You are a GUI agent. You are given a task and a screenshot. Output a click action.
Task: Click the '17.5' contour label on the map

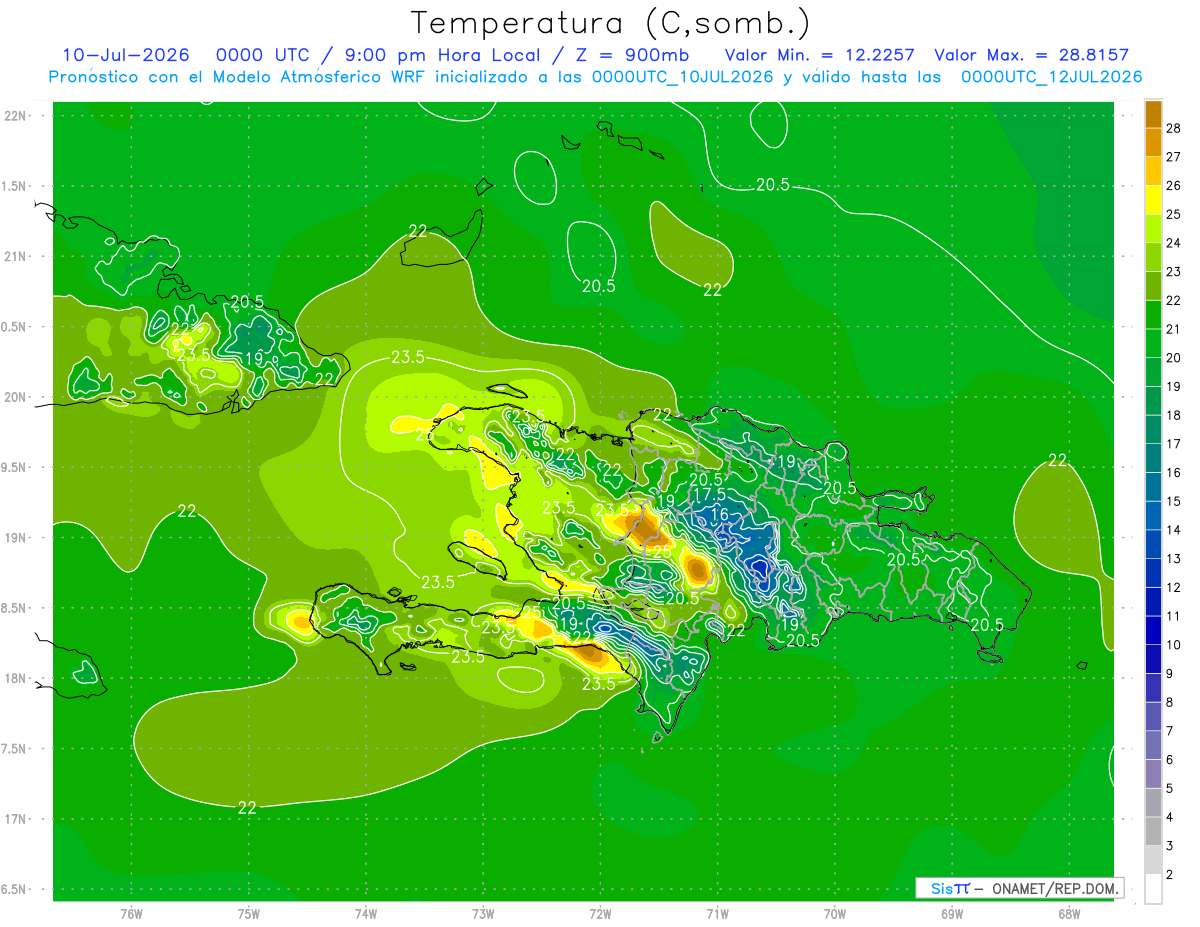(x=708, y=495)
